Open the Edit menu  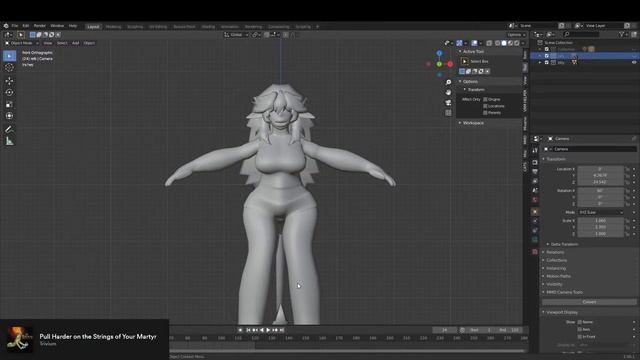(26, 26)
